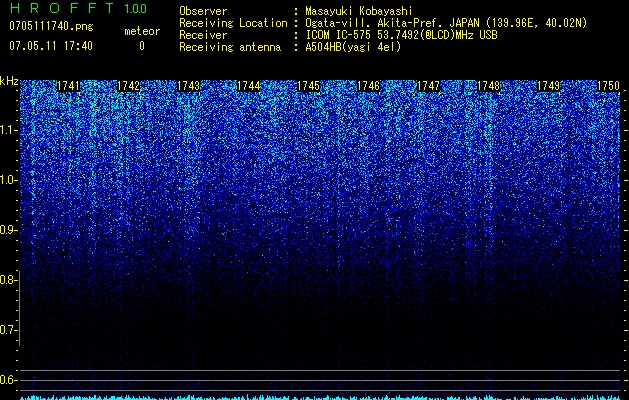This screenshot has height=400, width=629.
Task: Click the meteor count value 0
Action: 142,46
